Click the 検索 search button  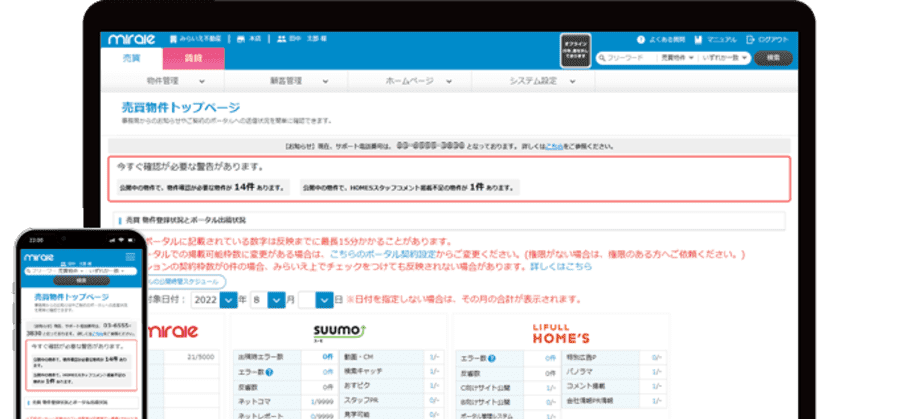(x=772, y=59)
